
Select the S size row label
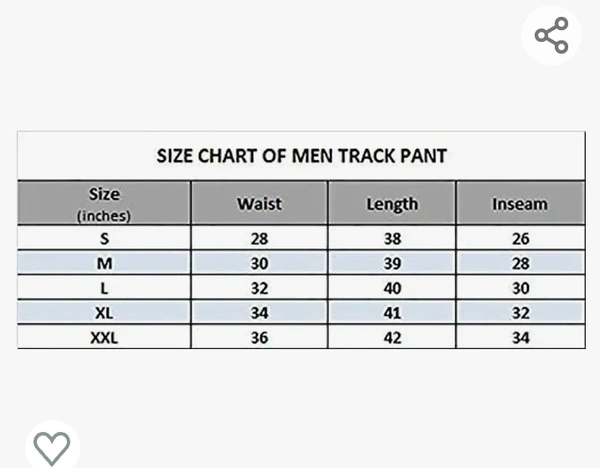[x=104, y=238]
